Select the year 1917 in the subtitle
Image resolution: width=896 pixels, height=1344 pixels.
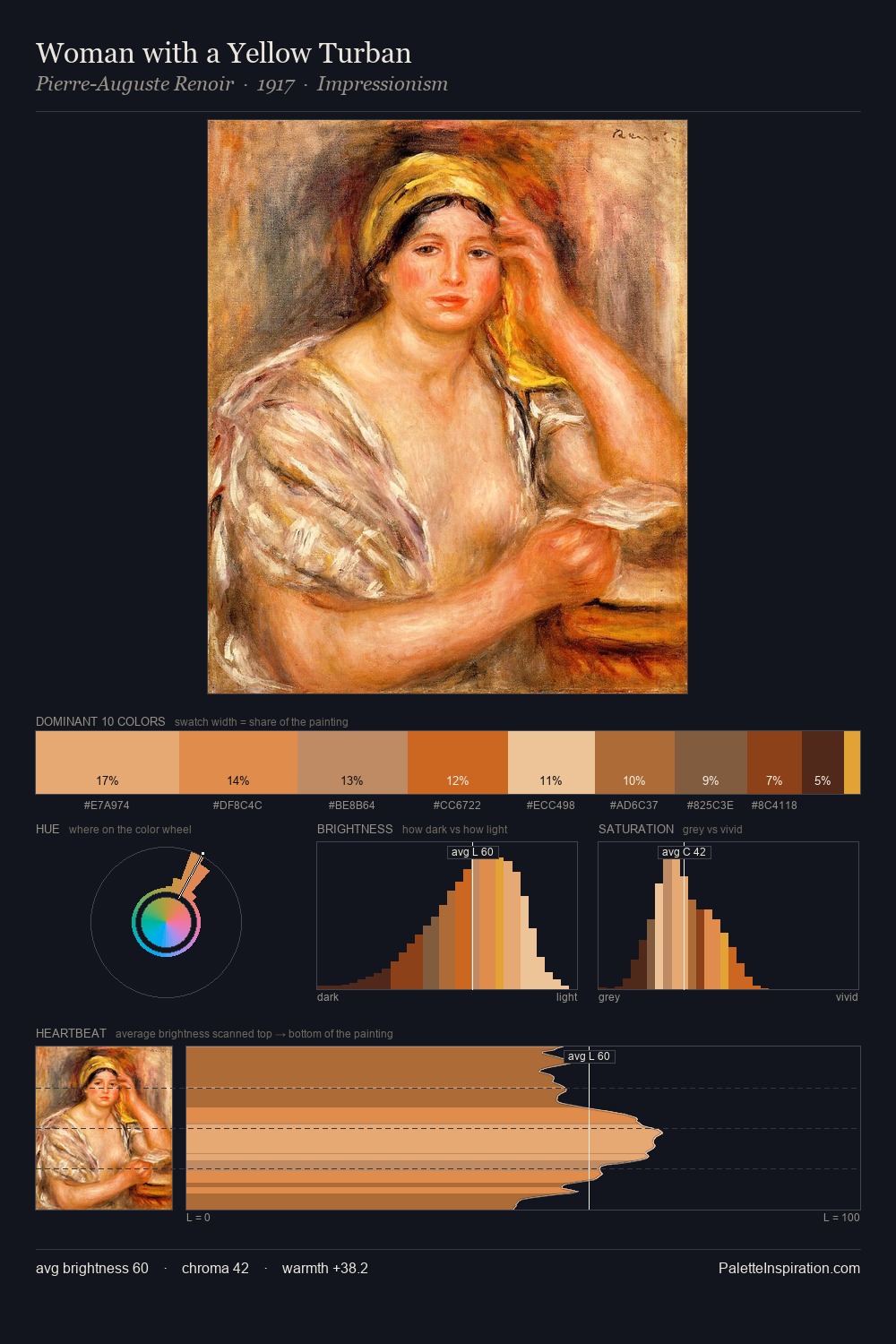coord(276,84)
